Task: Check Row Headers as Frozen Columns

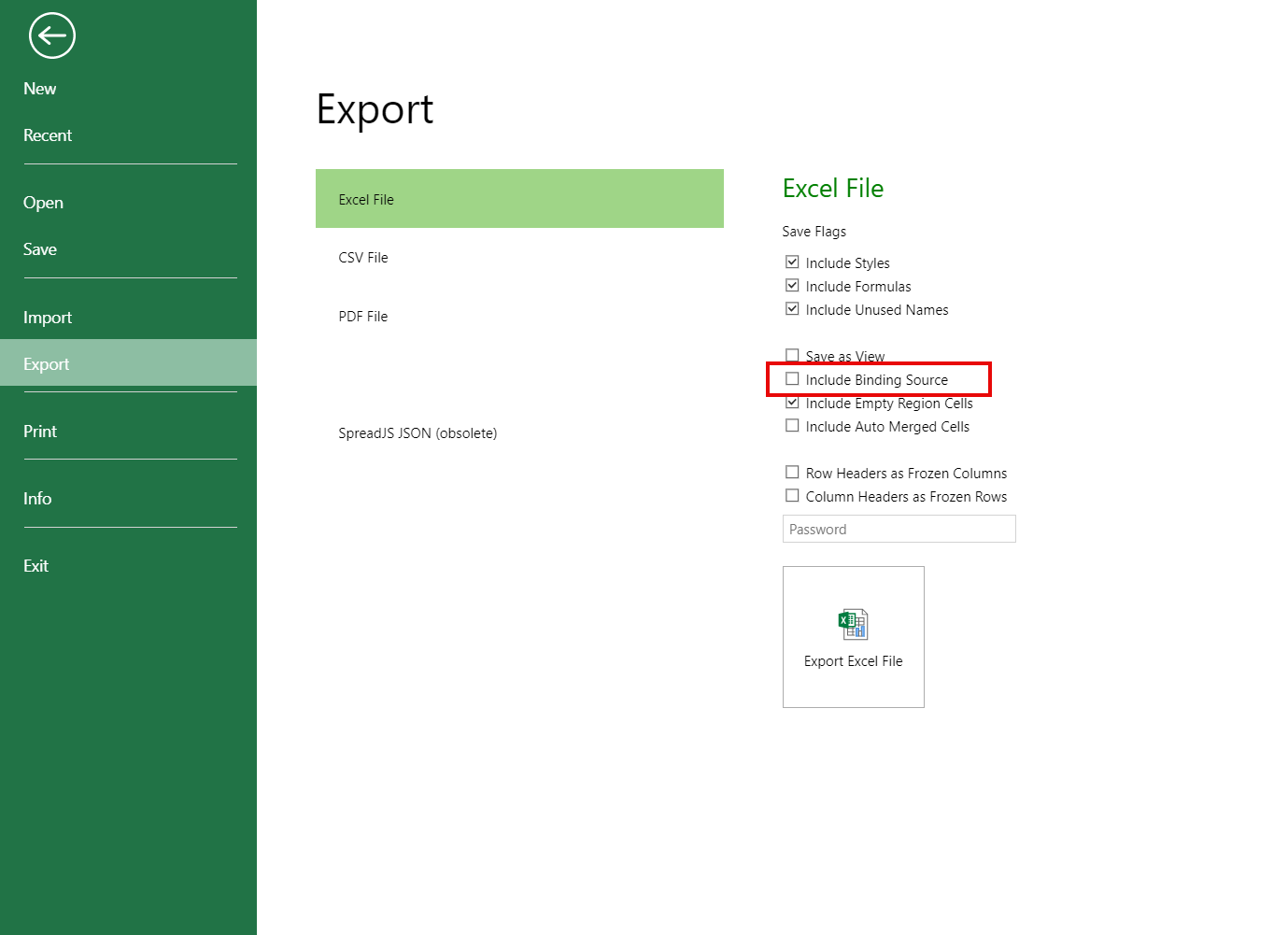Action: coord(792,473)
